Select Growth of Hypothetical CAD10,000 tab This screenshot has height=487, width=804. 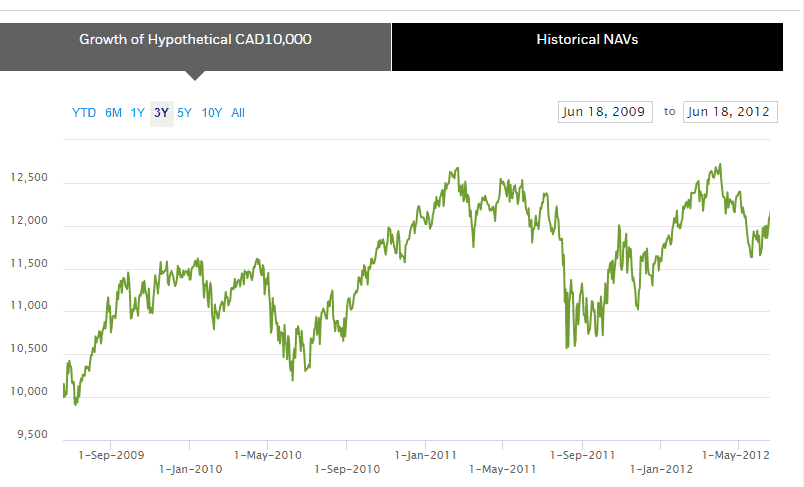pos(195,41)
